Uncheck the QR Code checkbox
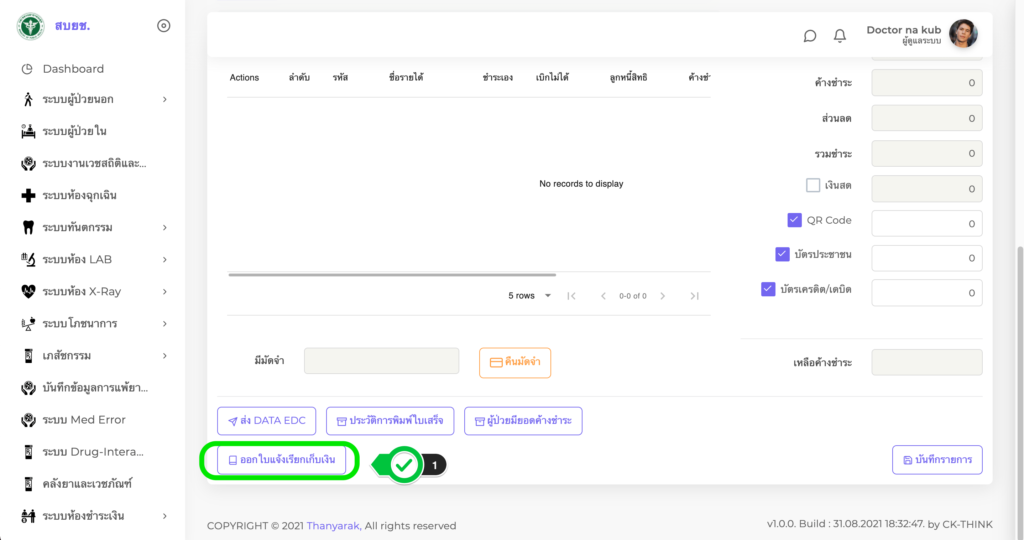Image resolution: width=1024 pixels, height=540 pixels. pos(795,220)
